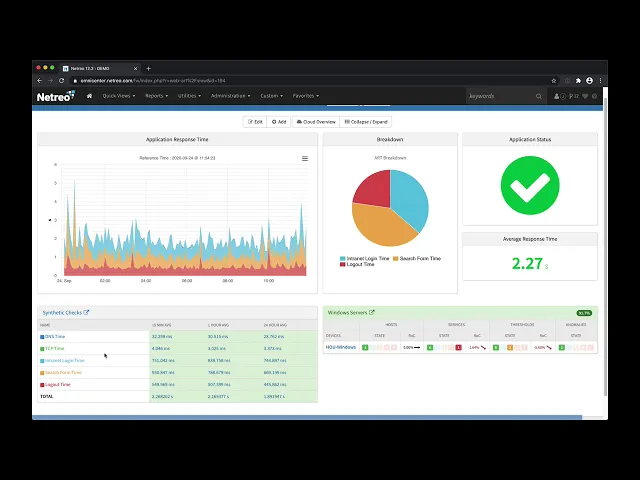Screen dimensions: 640x480
Task: Open the Chrome profile avatar icon
Action: pos(589,81)
